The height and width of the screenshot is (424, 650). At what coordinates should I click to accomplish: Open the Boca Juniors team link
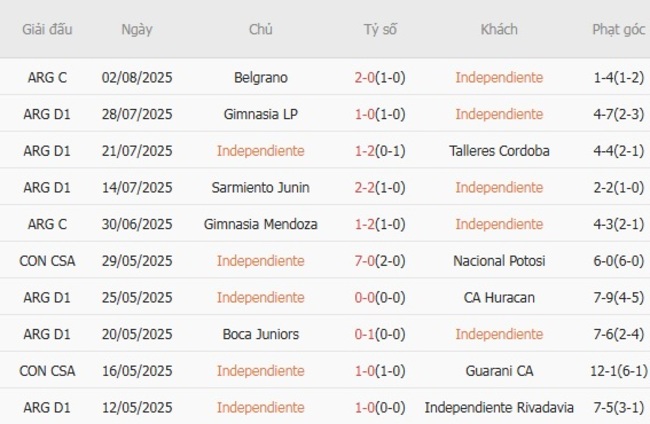(261, 334)
